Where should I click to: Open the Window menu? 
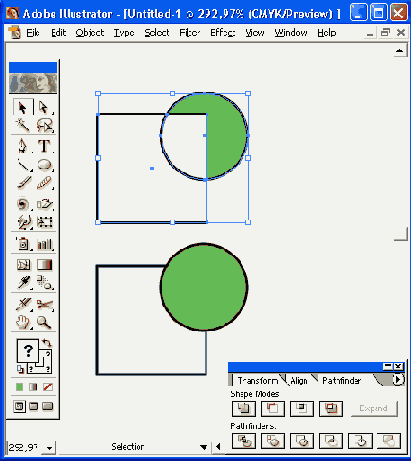(x=291, y=33)
